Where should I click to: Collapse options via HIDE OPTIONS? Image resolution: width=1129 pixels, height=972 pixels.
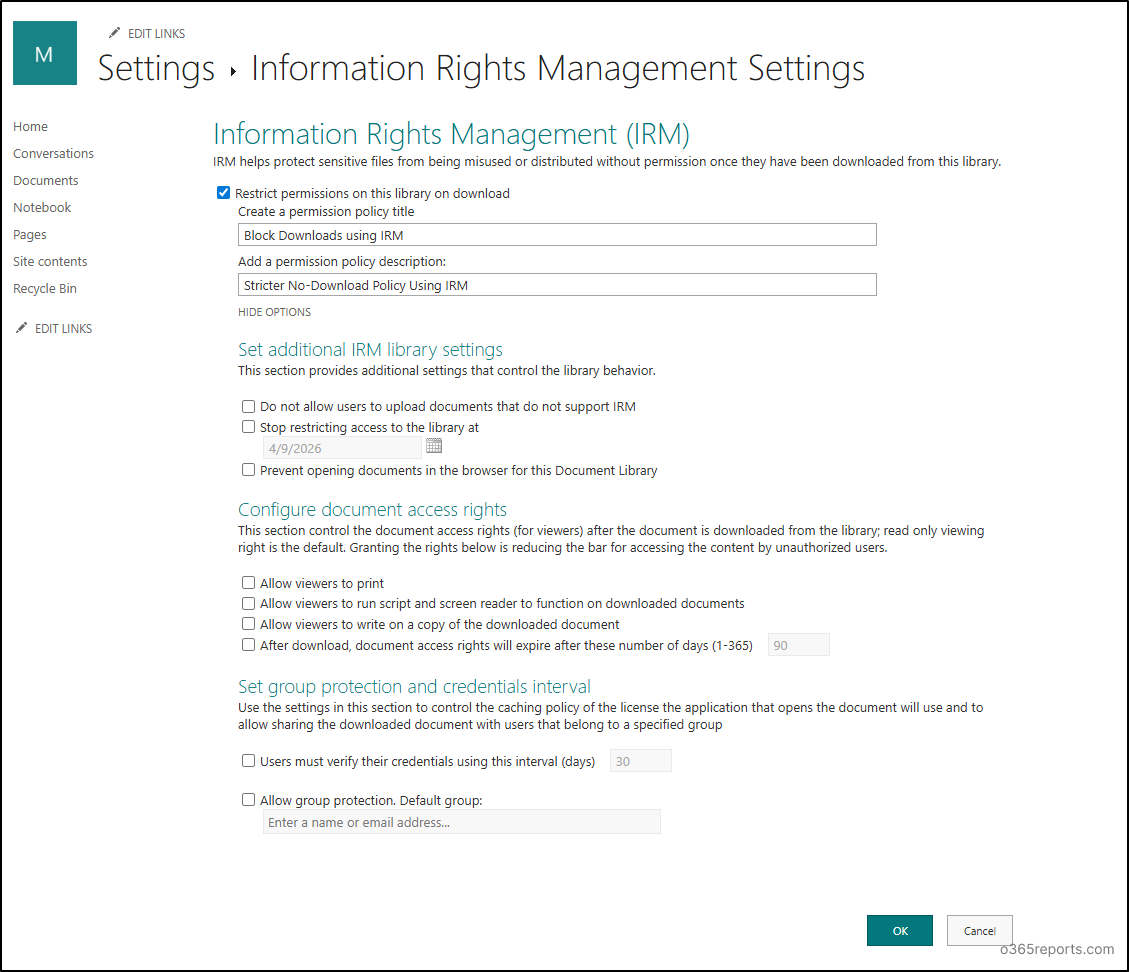274,311
